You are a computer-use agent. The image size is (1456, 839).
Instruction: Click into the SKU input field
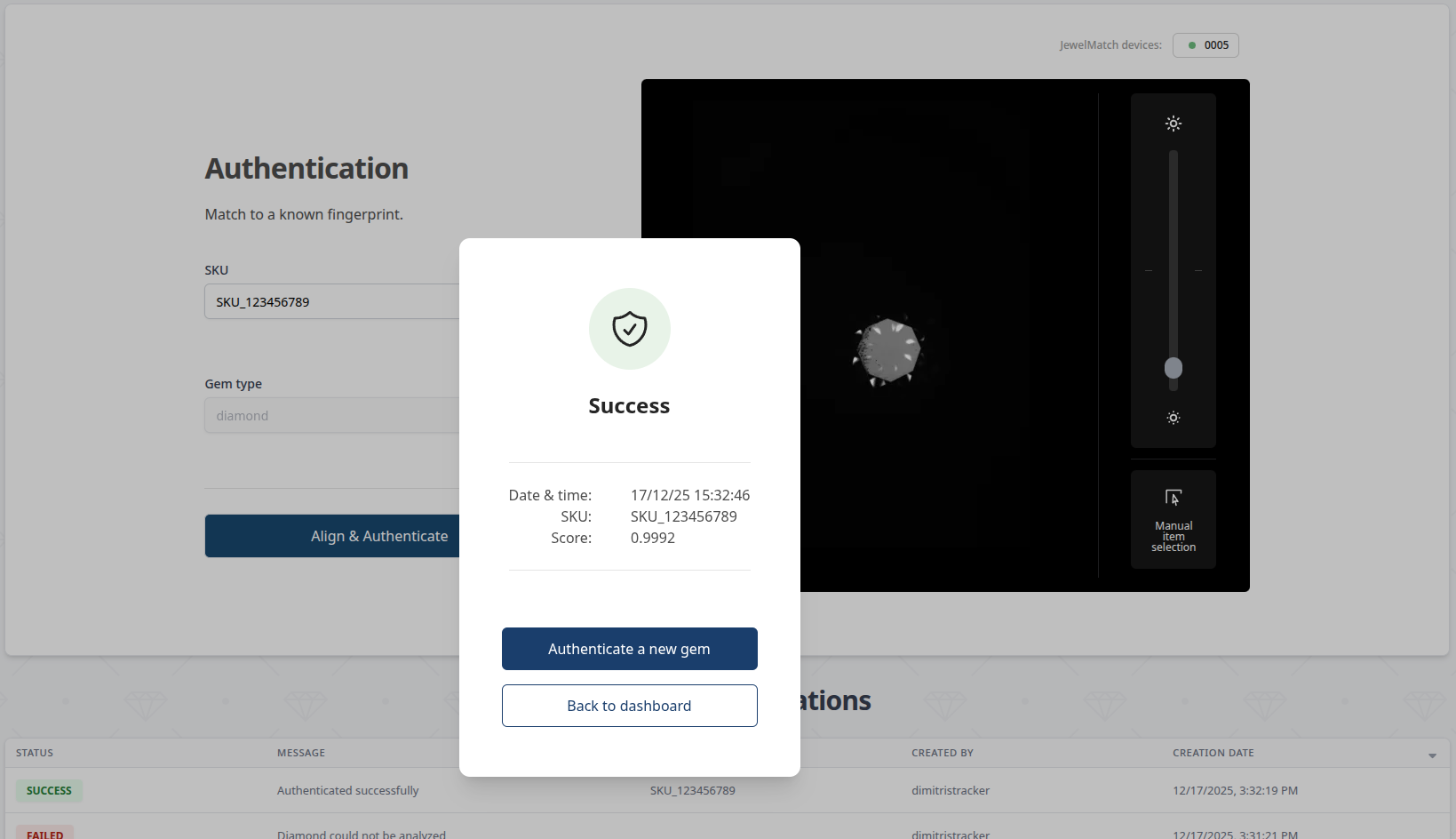click(332, 302)
